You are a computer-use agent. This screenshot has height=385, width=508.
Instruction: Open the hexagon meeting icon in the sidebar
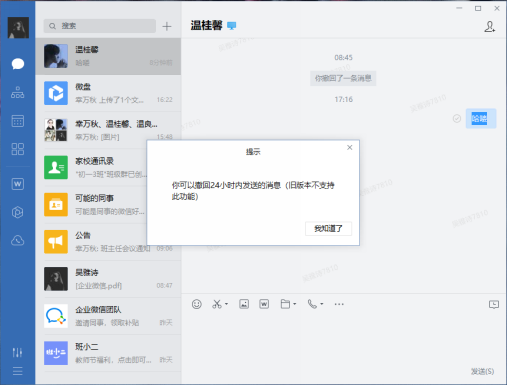pyautogui.click(x=18, y=212)
